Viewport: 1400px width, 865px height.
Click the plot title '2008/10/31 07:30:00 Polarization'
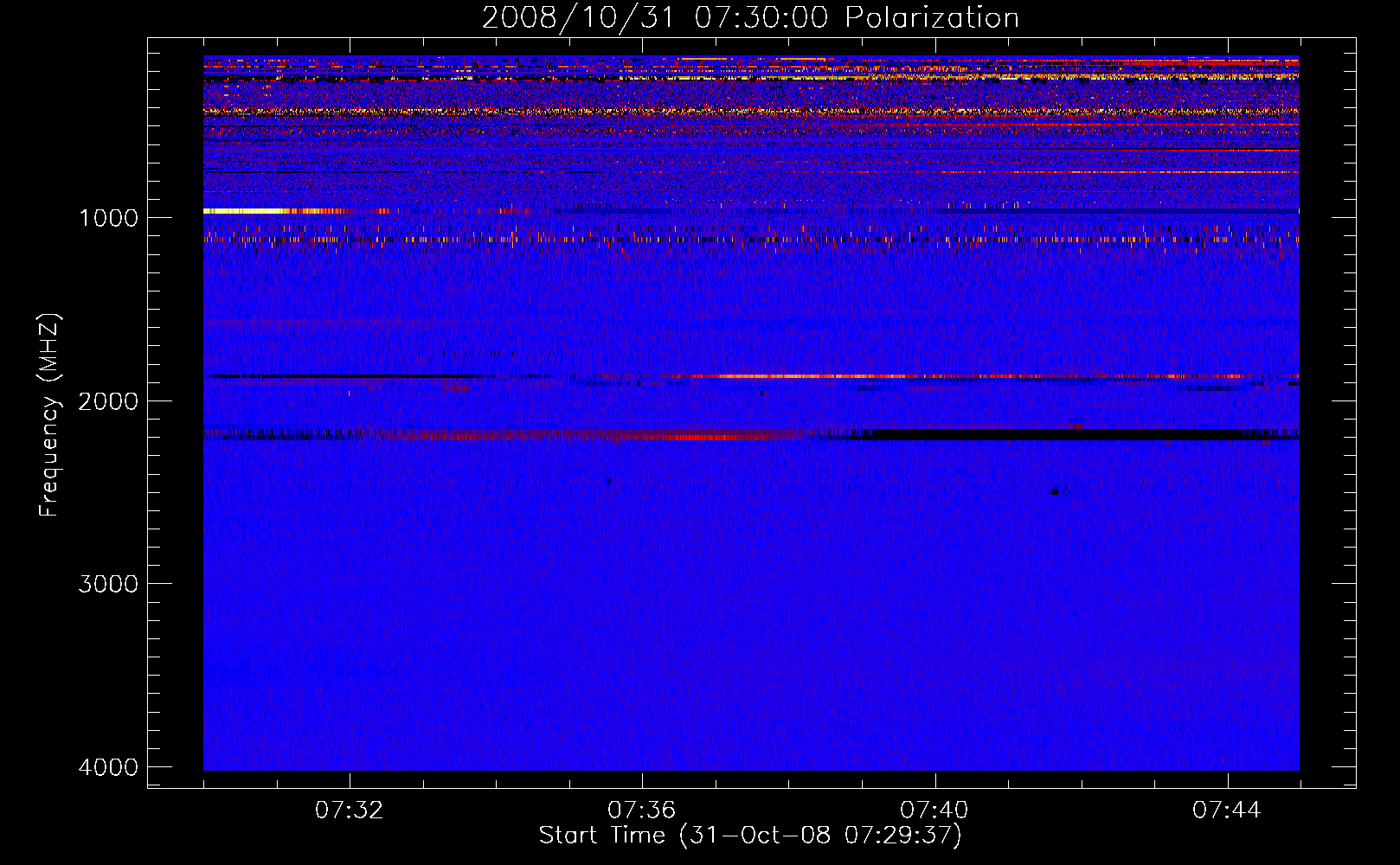click(750, 18)
